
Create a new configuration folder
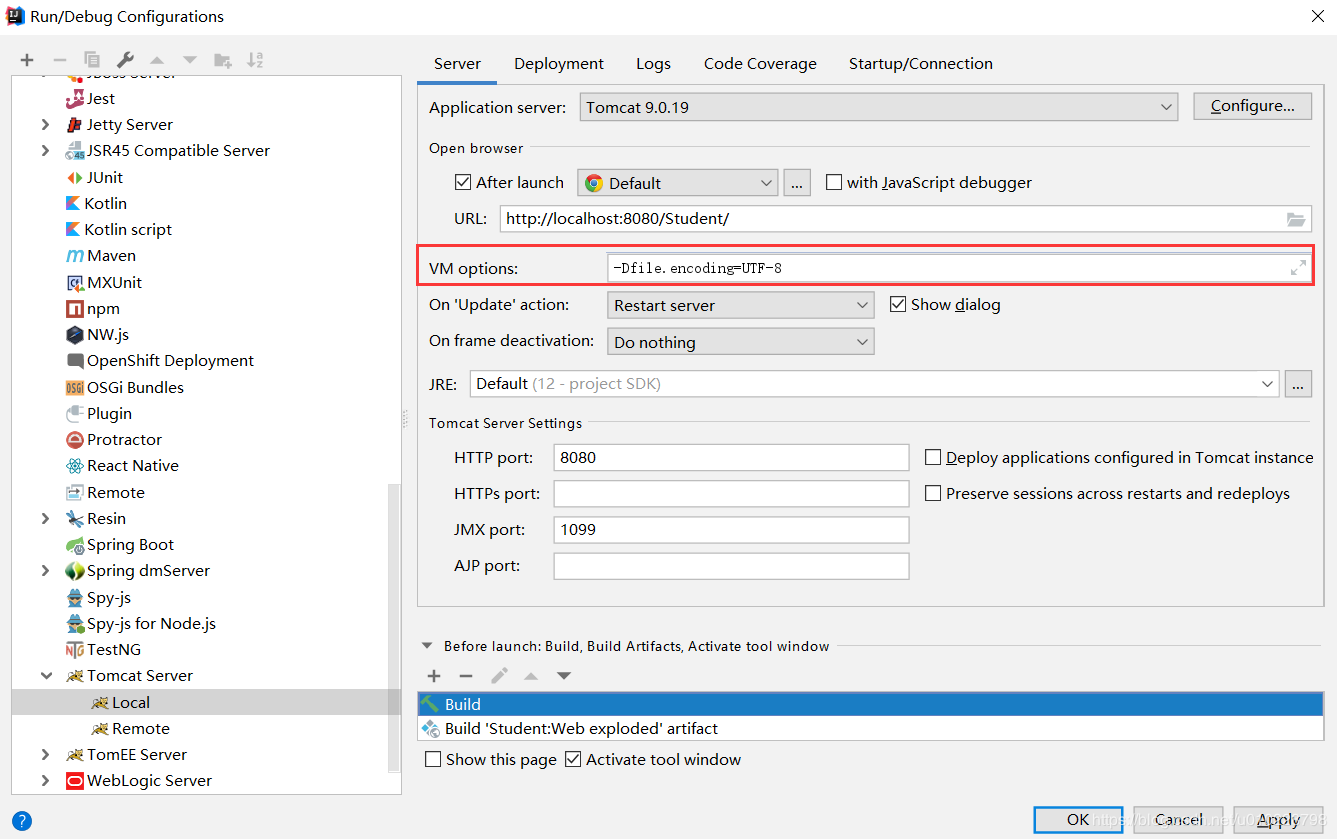click(223, 59)
